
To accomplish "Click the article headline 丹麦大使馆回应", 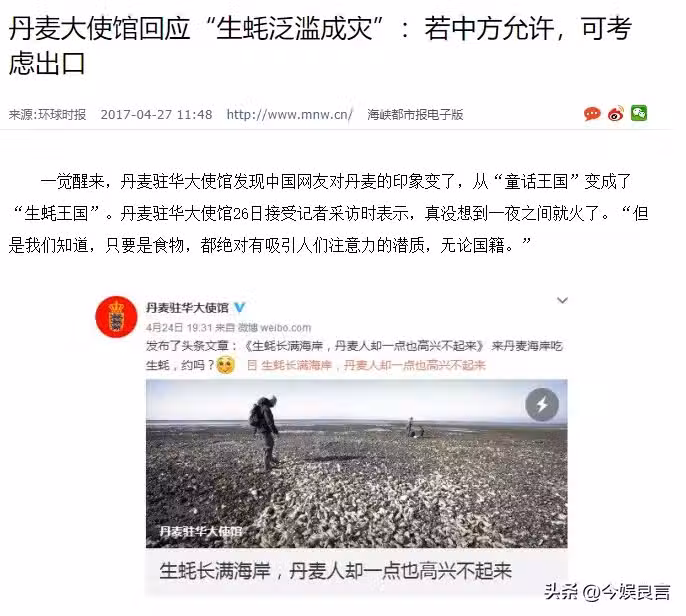I will point(320,46).
